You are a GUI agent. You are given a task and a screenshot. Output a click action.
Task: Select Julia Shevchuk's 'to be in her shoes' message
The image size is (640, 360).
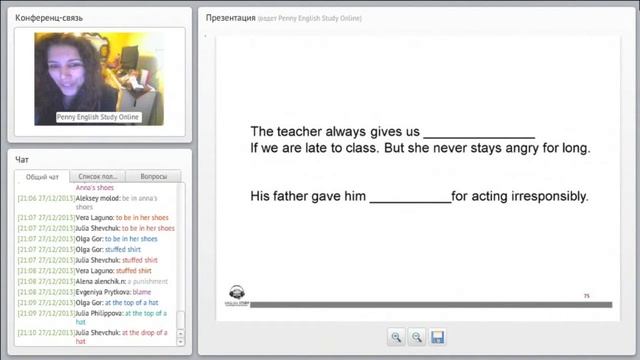[96, 228]
